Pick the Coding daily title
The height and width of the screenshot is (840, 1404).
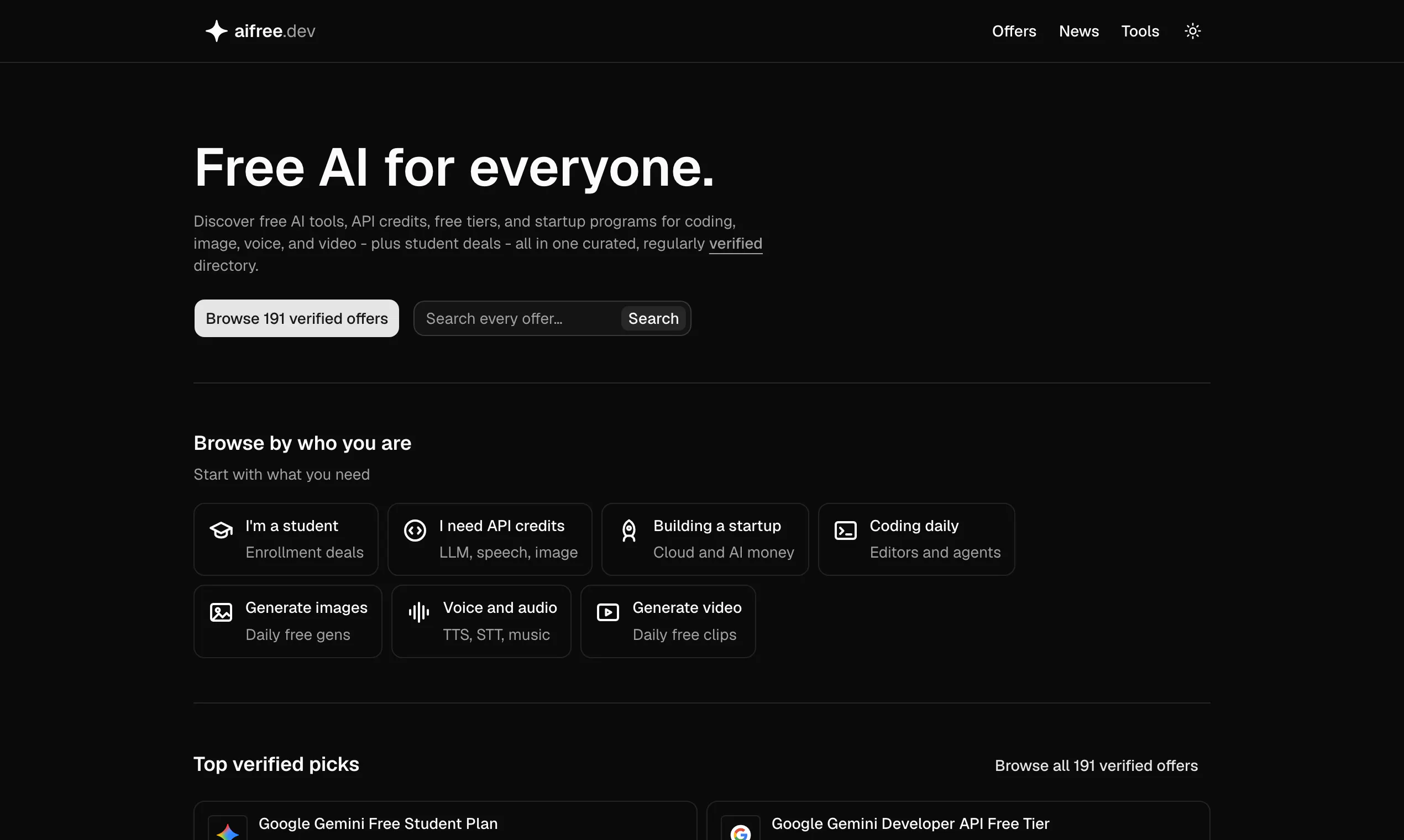[914, 526]
